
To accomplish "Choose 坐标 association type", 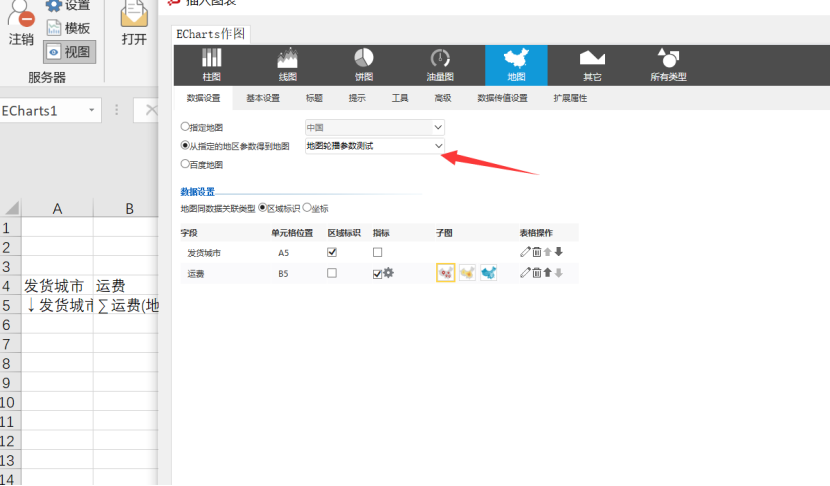I will tap(307, 208).
